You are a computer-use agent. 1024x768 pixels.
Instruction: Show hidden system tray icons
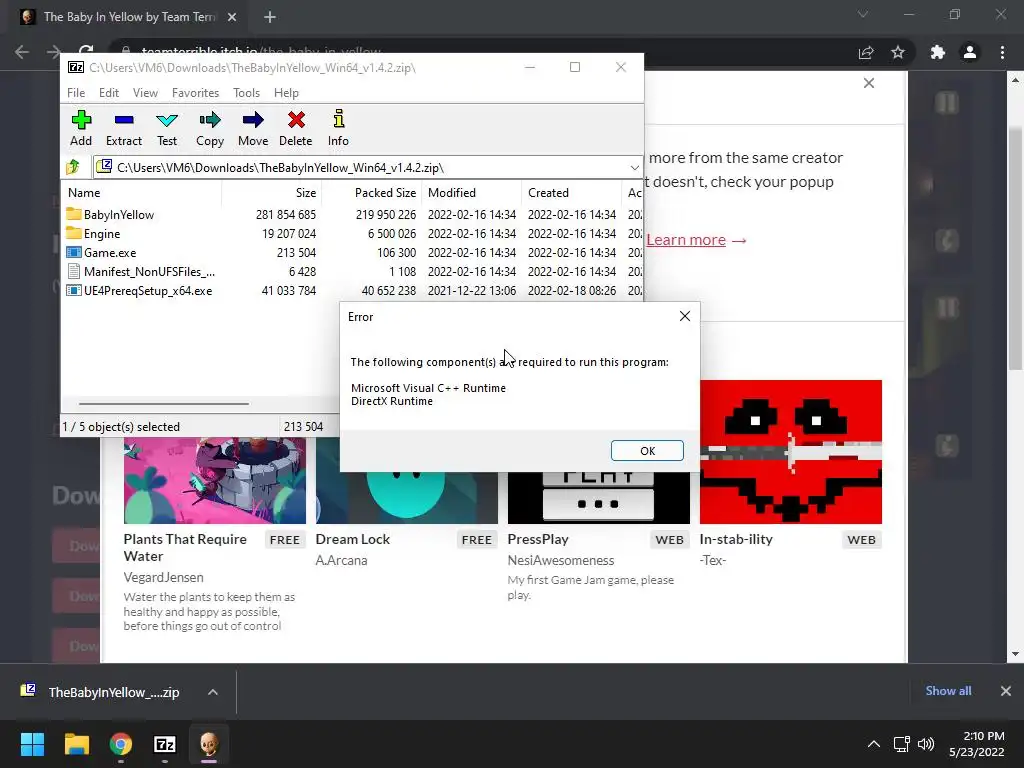[873, 744]
